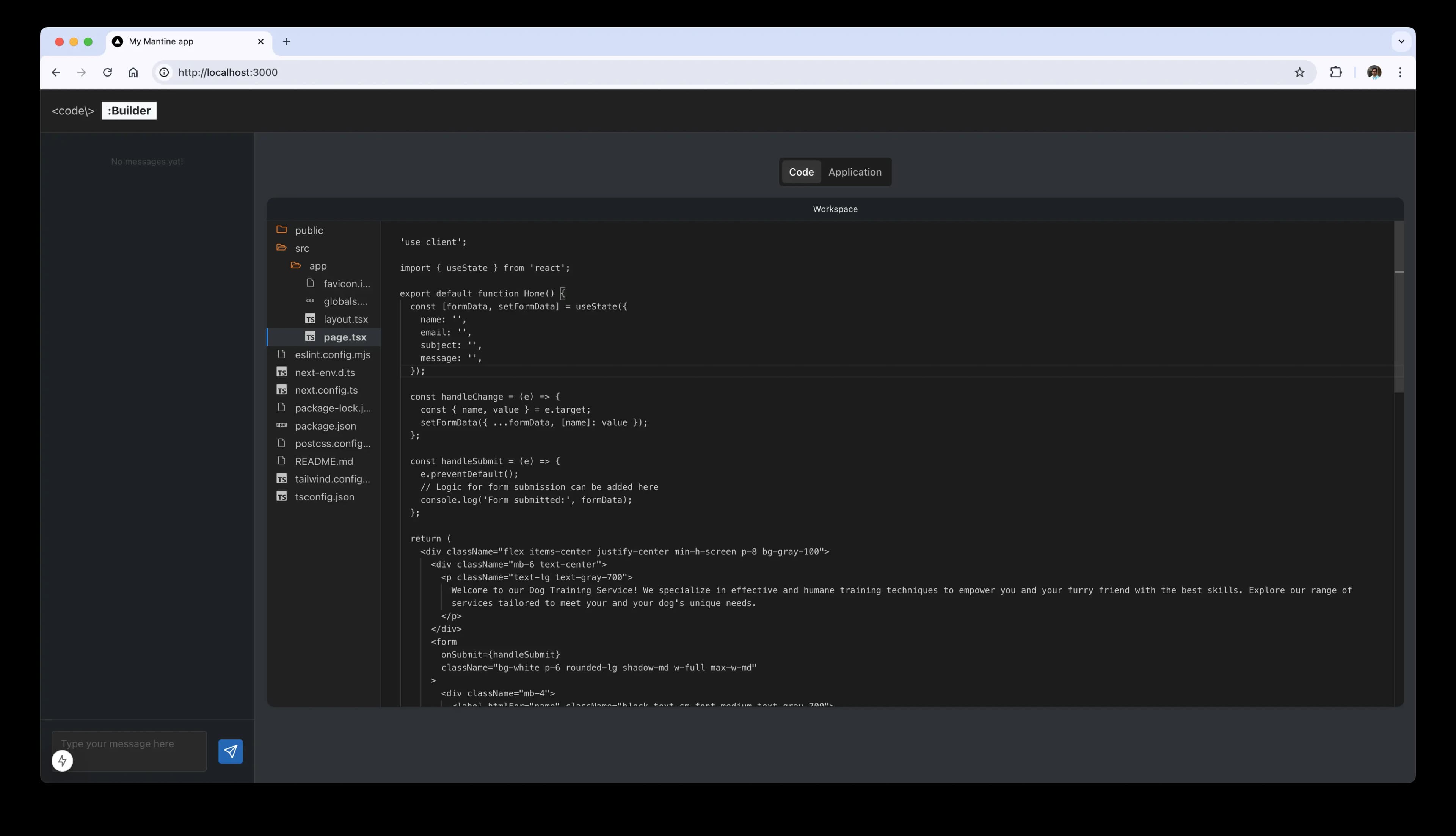Screen dimensions: 1456x836
Task: Click the CSS icon beside globals file
Action: pos(310,301)
